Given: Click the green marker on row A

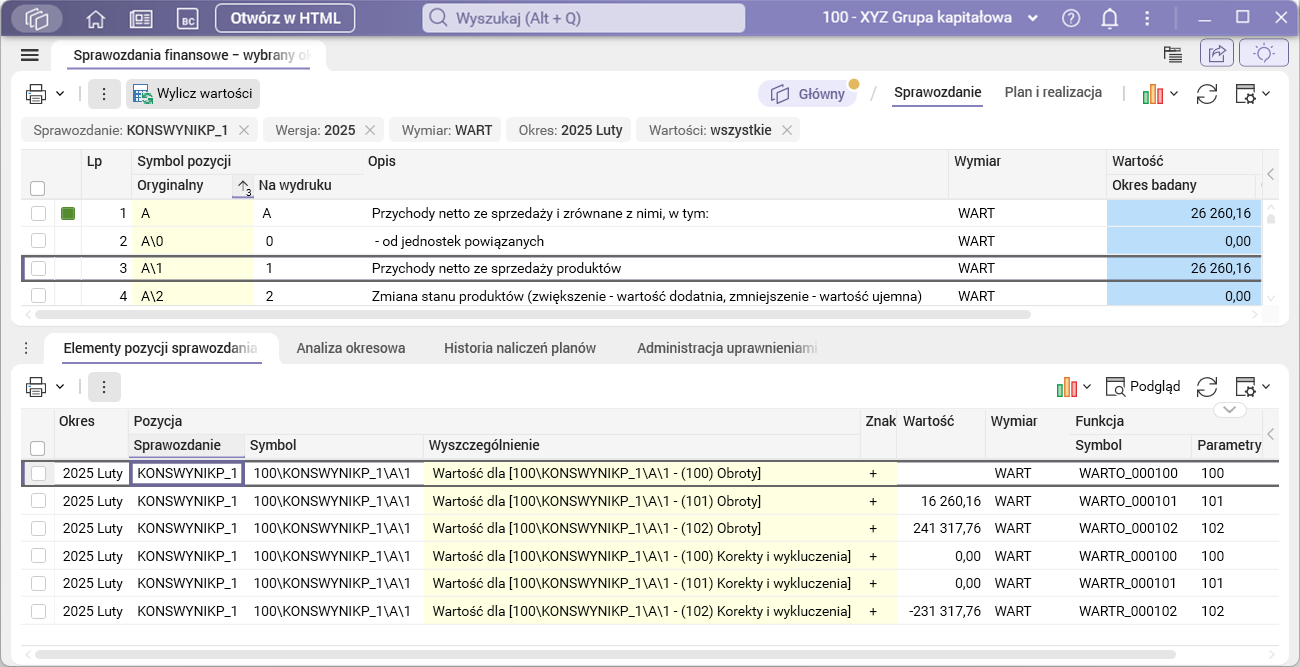Looking at the screenshot, I should coord(68,213).
